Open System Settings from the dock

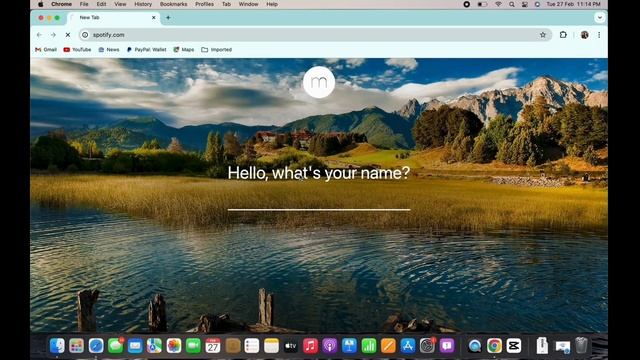[x=427, y=346]
